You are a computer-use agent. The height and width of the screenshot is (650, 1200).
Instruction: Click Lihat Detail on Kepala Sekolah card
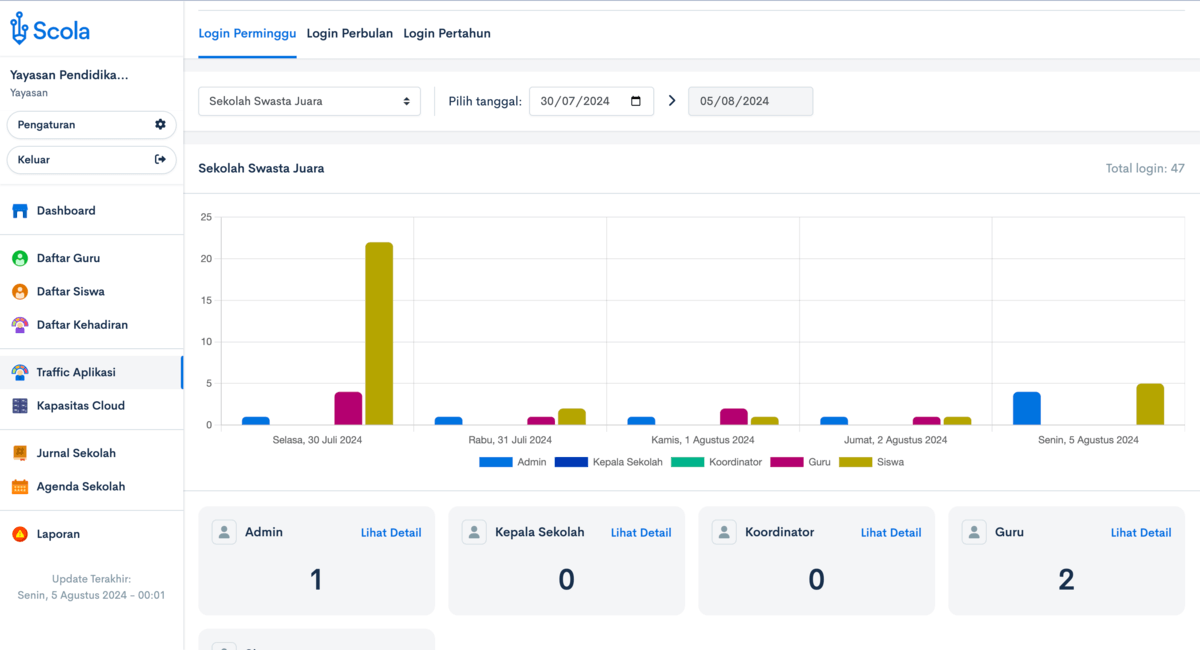[641, 533]
